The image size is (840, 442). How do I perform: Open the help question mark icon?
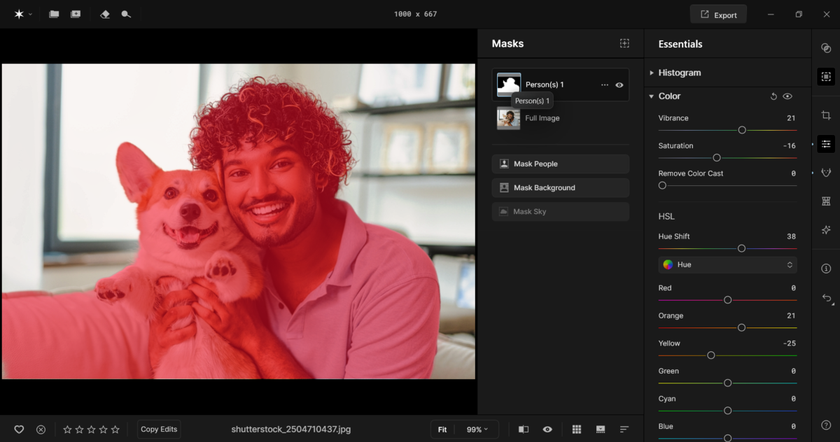tap(826, 425)
